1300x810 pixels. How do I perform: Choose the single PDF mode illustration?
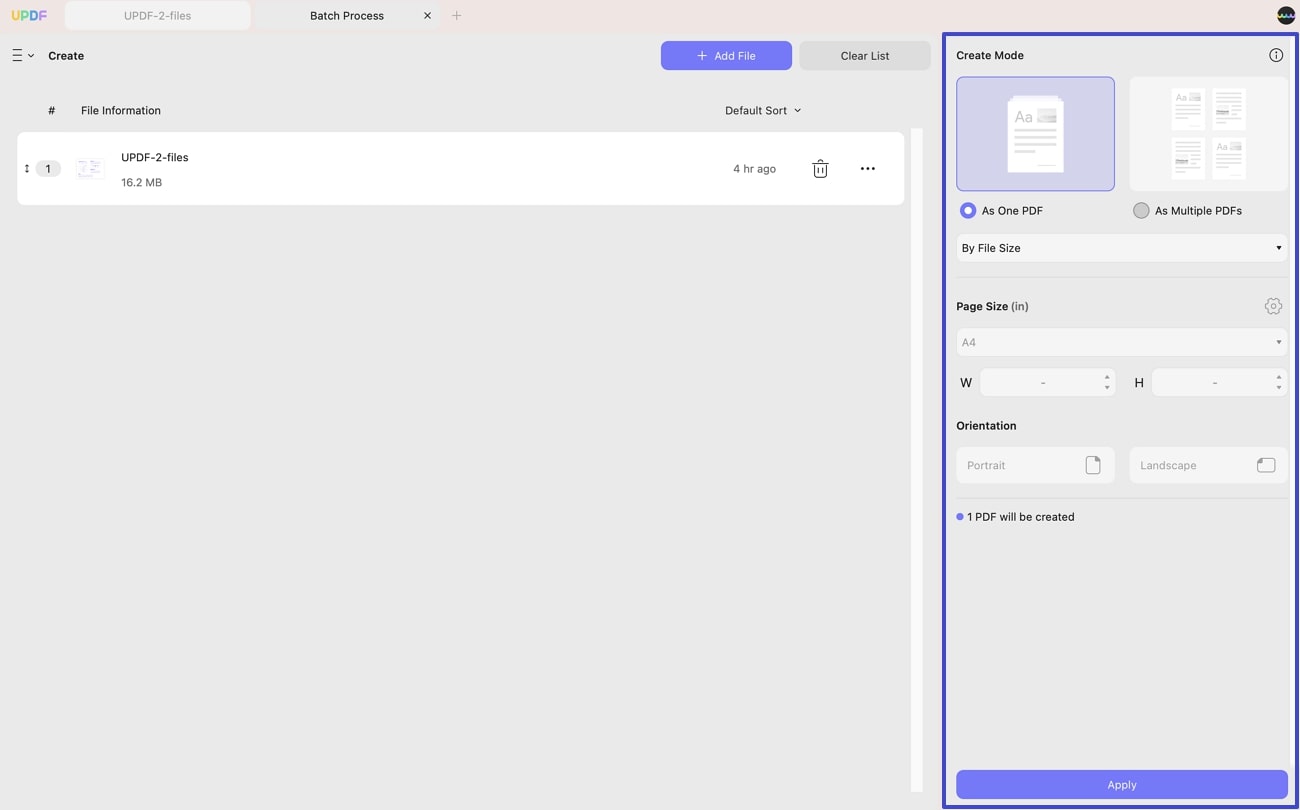[x=1035, y=134]
